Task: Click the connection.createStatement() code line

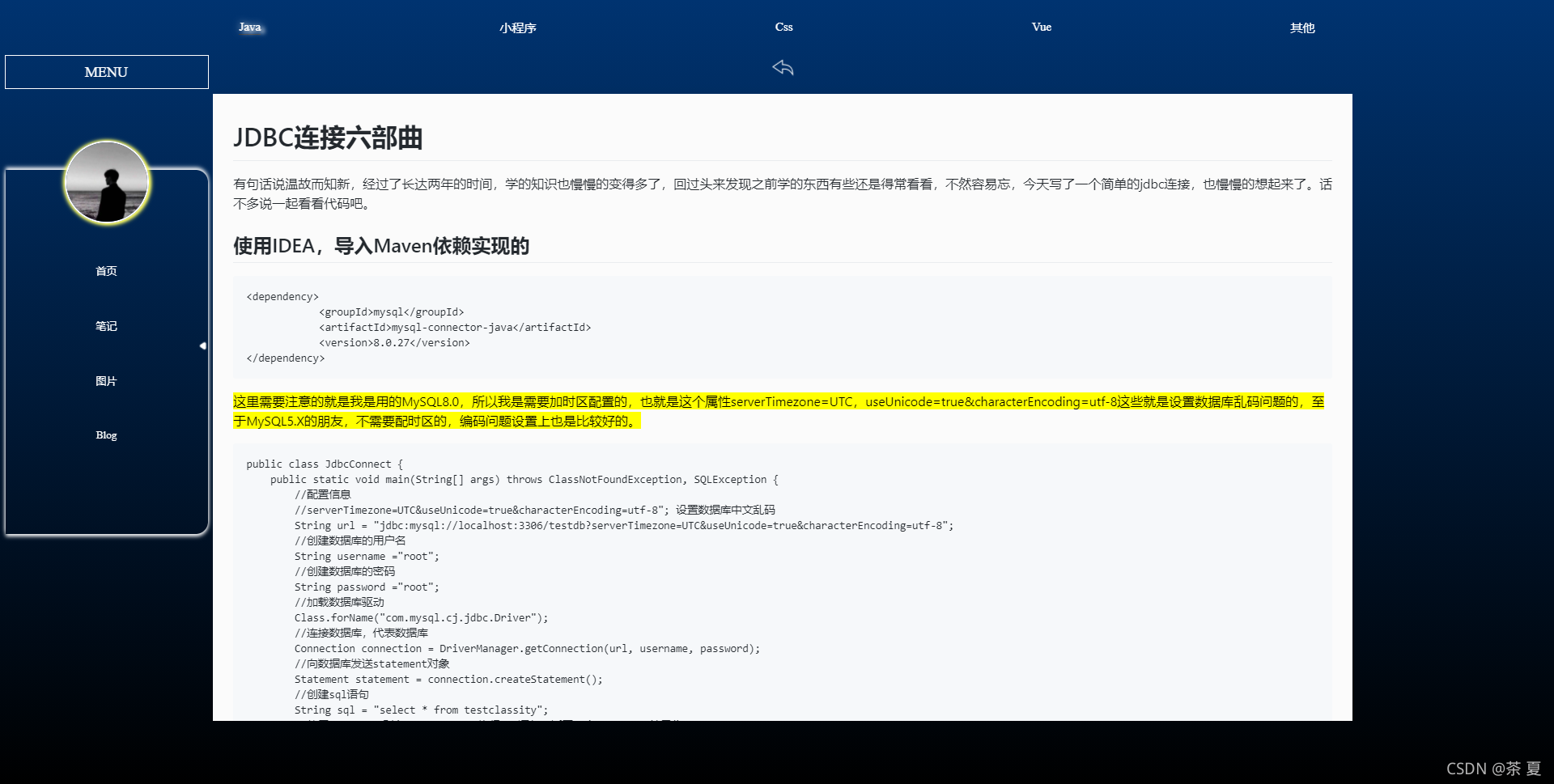Action: click(448, 680)
